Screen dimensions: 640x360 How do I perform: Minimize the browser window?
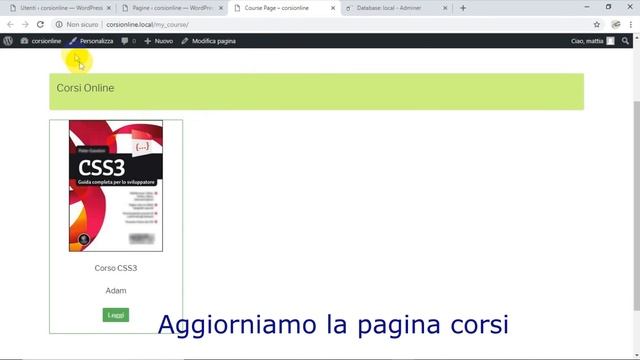click(587, 7)
